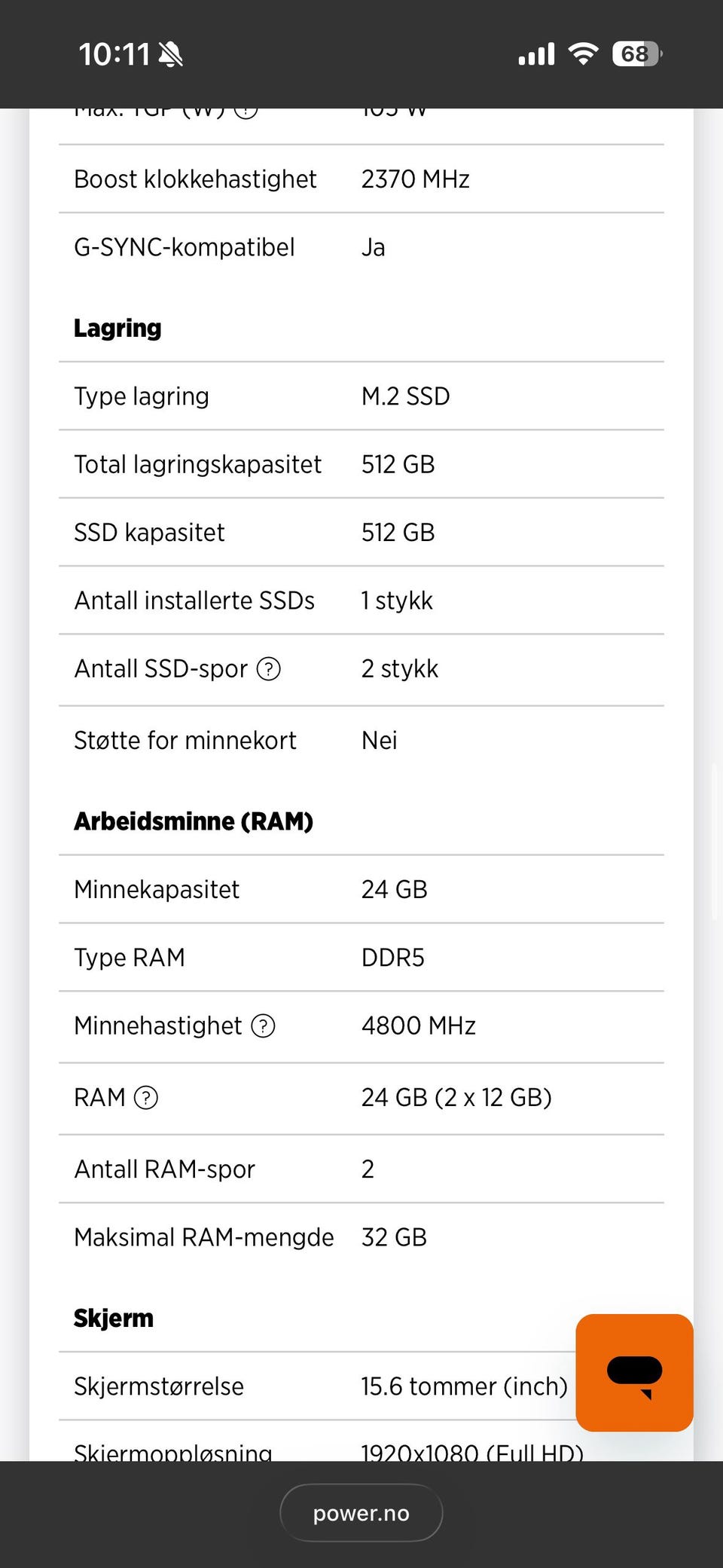Tap the 24 GB (2 x 12 GB) value
Image resolution: width=723 pixels, height=1568 pixels.
tap(456, 1098)
